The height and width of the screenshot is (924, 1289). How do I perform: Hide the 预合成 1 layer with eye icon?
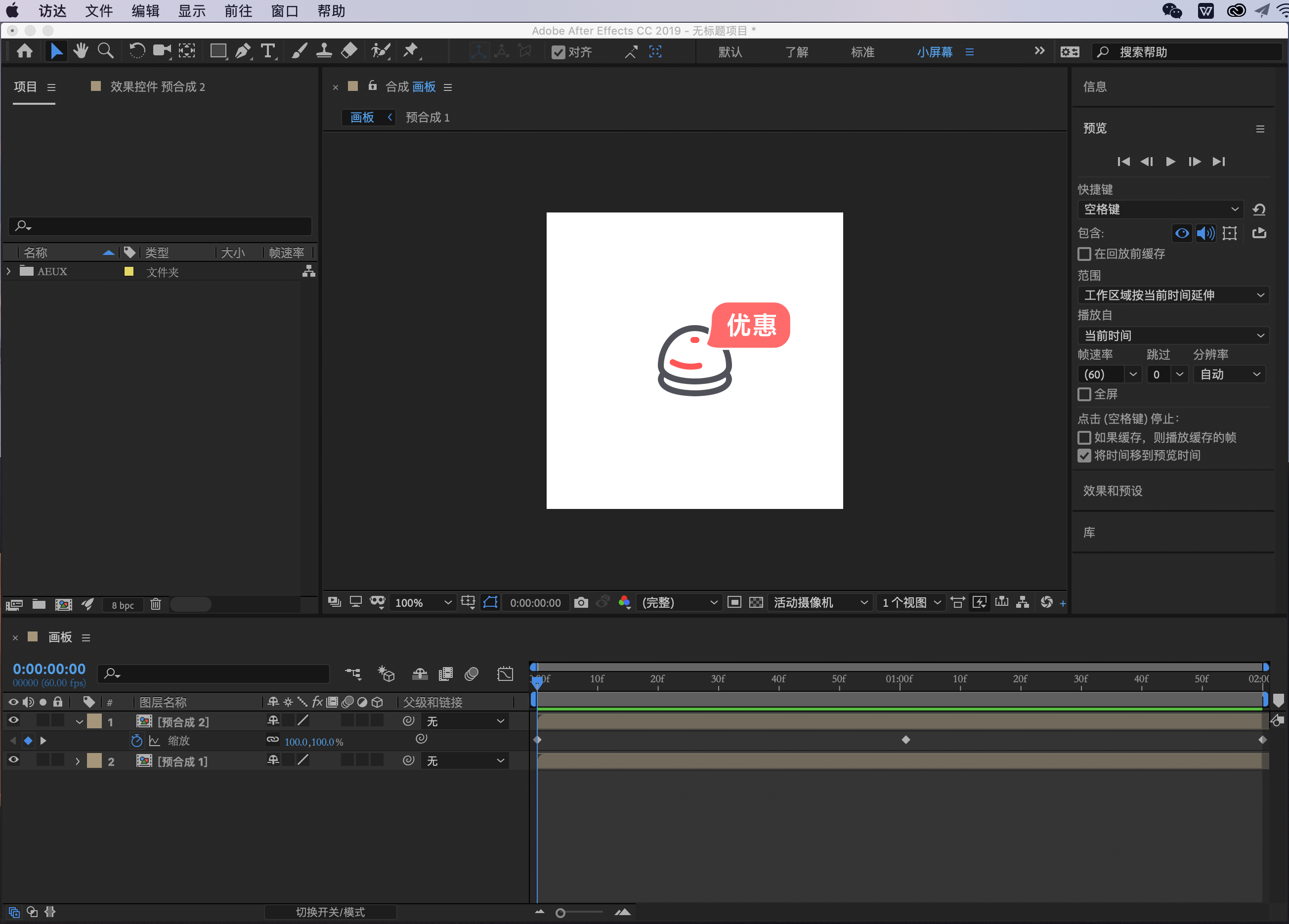14,760
